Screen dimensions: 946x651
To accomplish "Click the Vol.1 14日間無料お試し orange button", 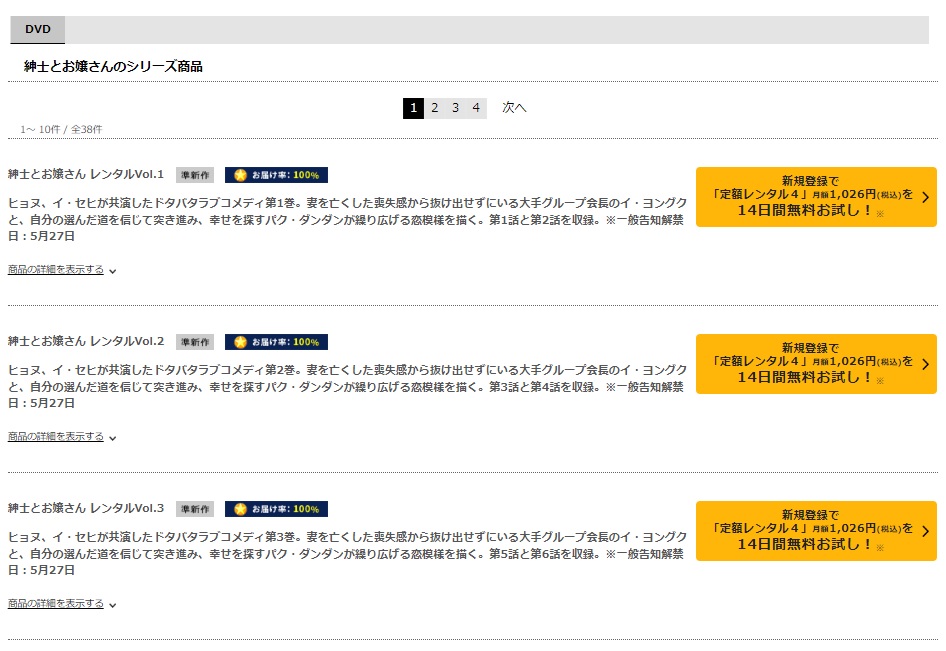I will [x=816, y=197].
